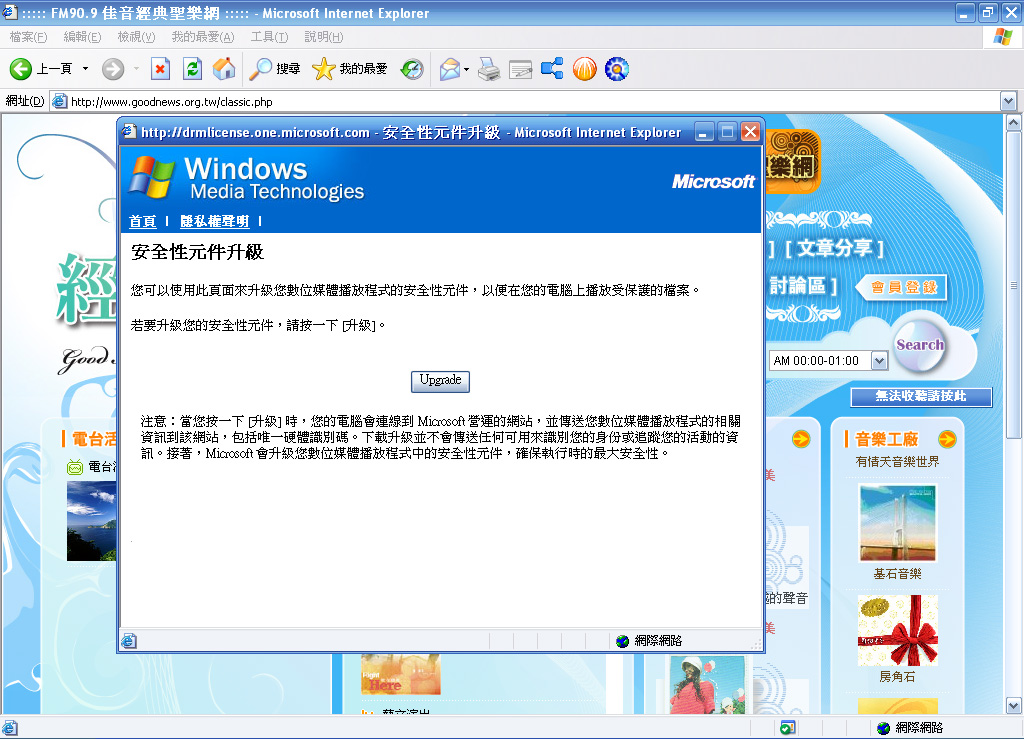Open the 文章分享 link on main page
Image resolution: width=1024 pixels, height=739 pixels.
(834, 248)
